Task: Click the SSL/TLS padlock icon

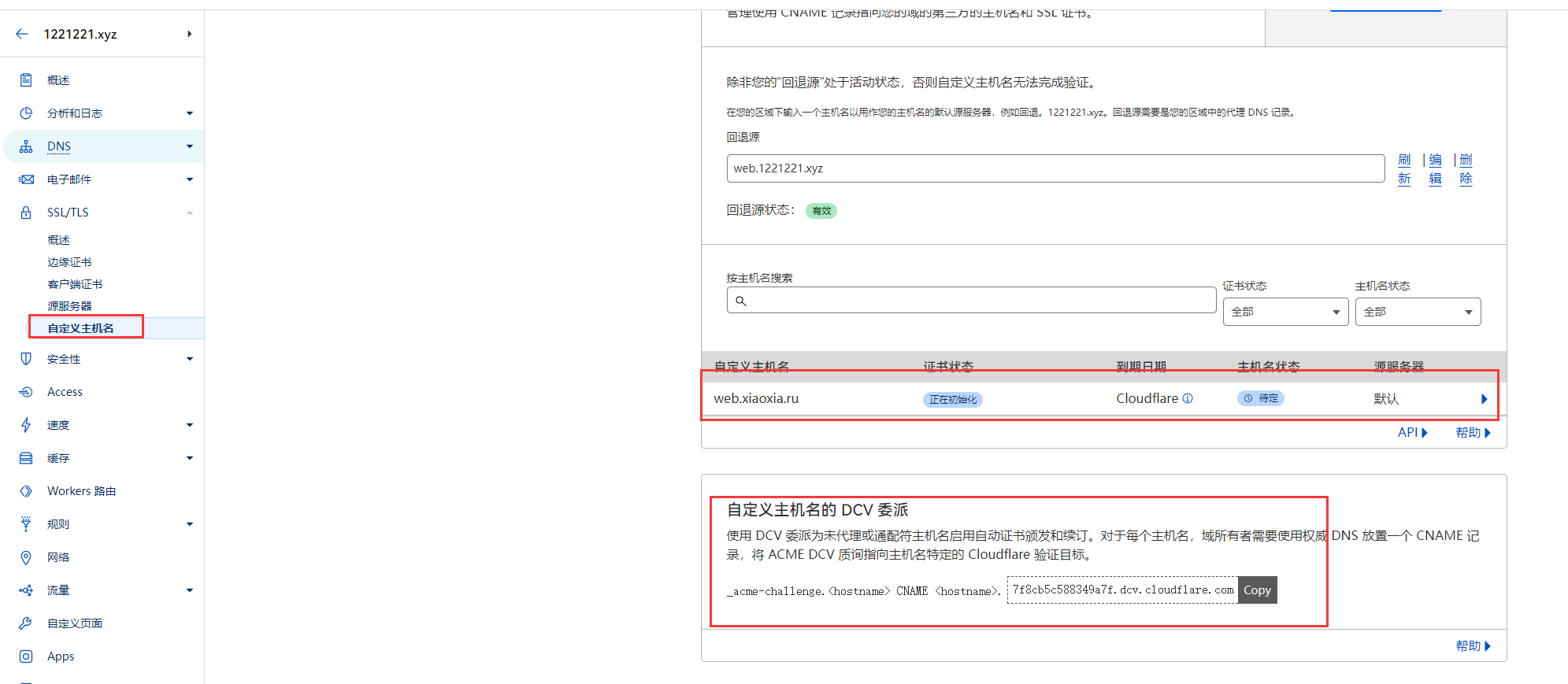Action: point(26,213)
